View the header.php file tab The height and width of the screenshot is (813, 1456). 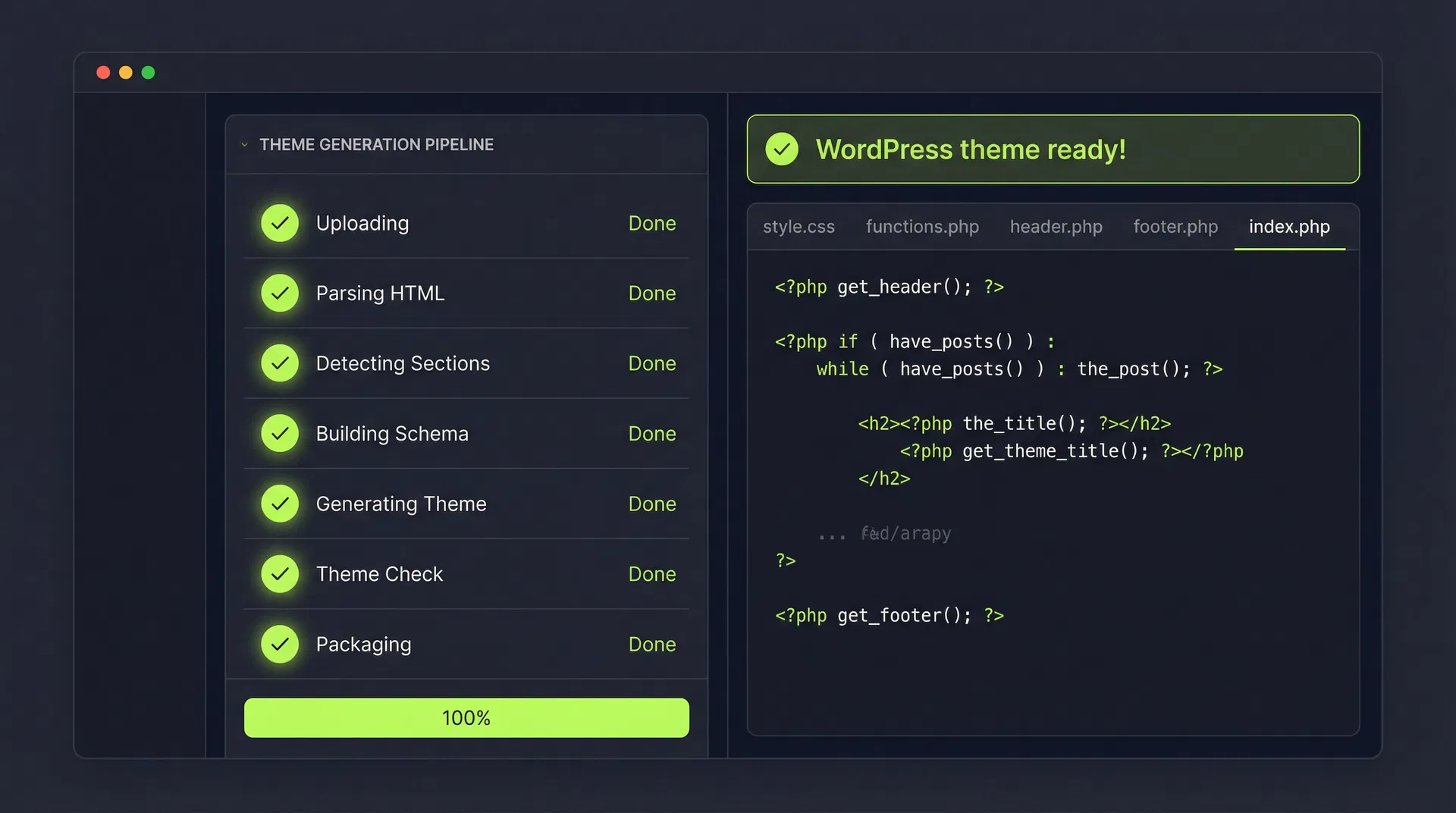tap(1056, 227)
